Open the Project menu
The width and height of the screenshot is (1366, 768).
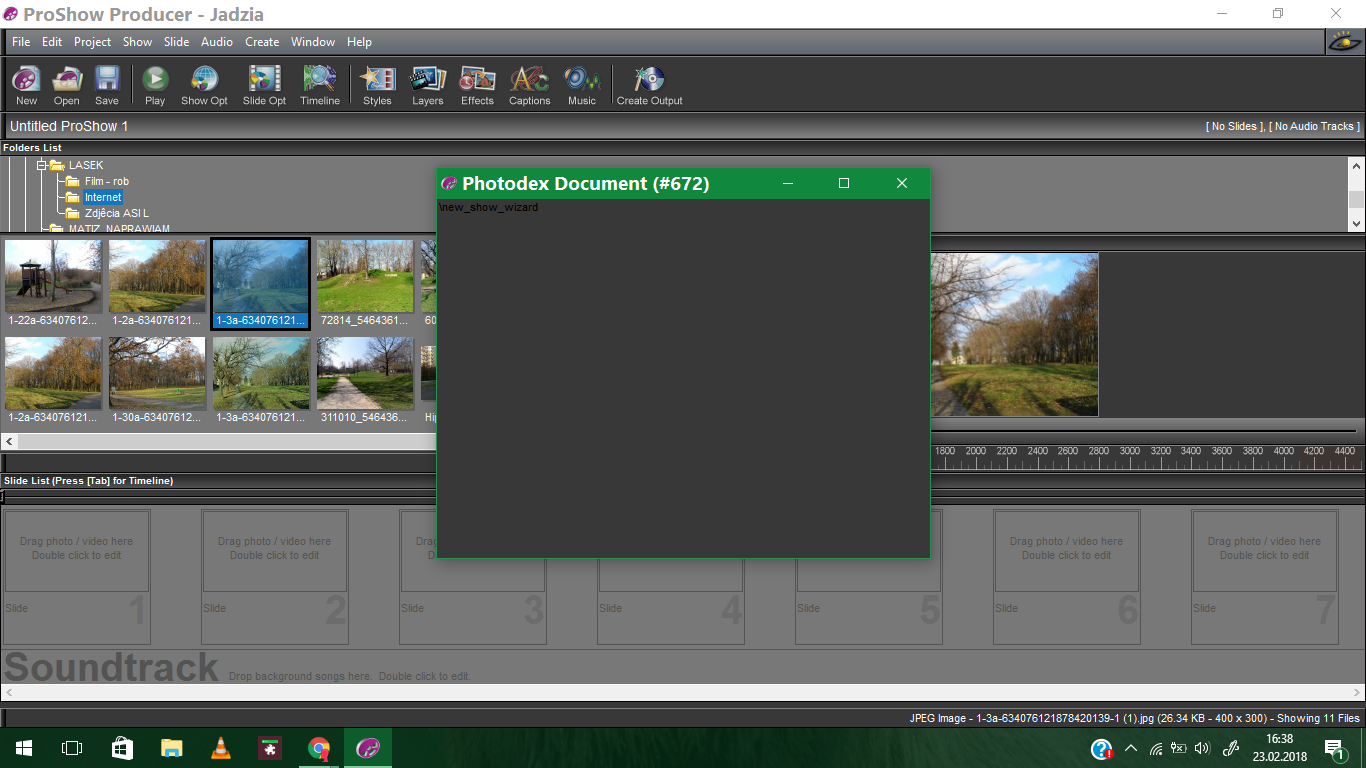pyautogui.click(x=92, y=42)
